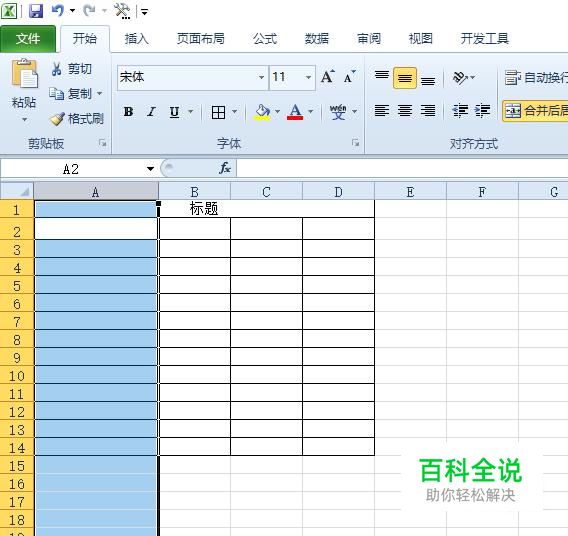
Task: Click the decrease font size icon
Action: tap(349, 77)
